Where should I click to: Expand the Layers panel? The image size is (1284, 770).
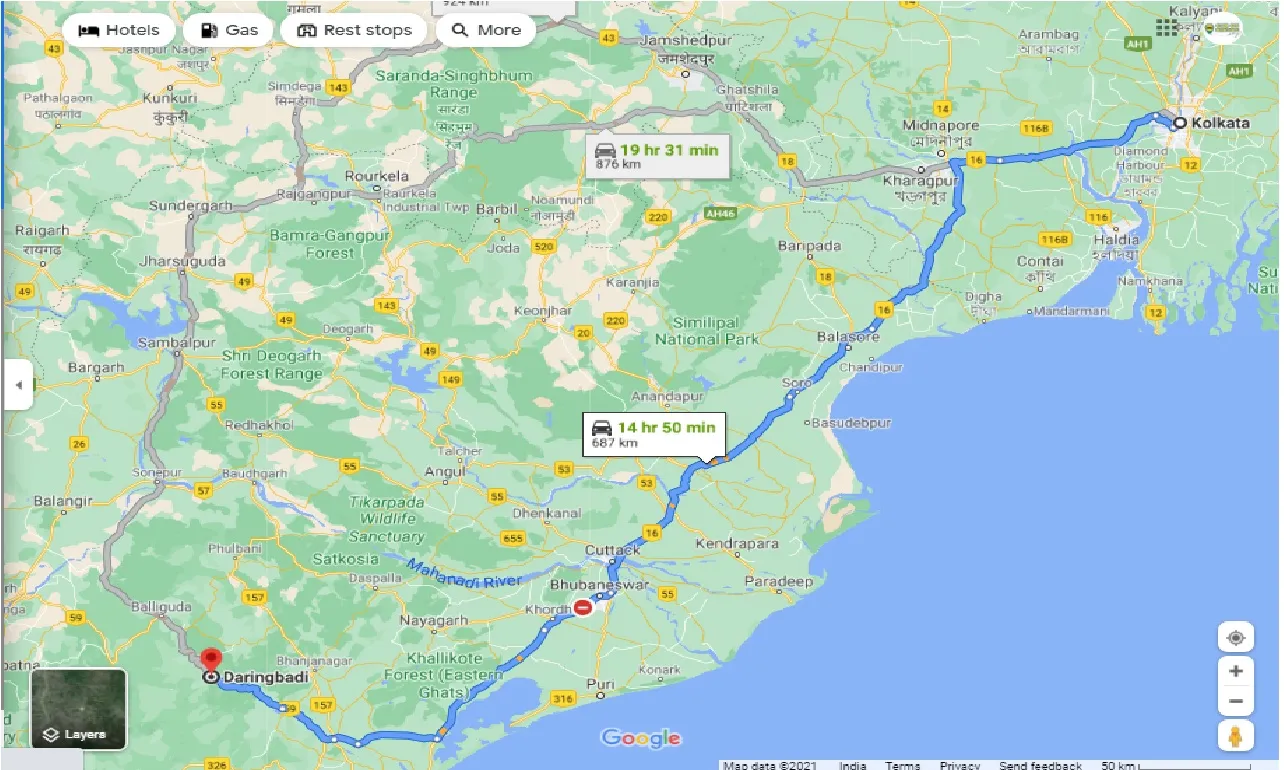tap(78, 733)
